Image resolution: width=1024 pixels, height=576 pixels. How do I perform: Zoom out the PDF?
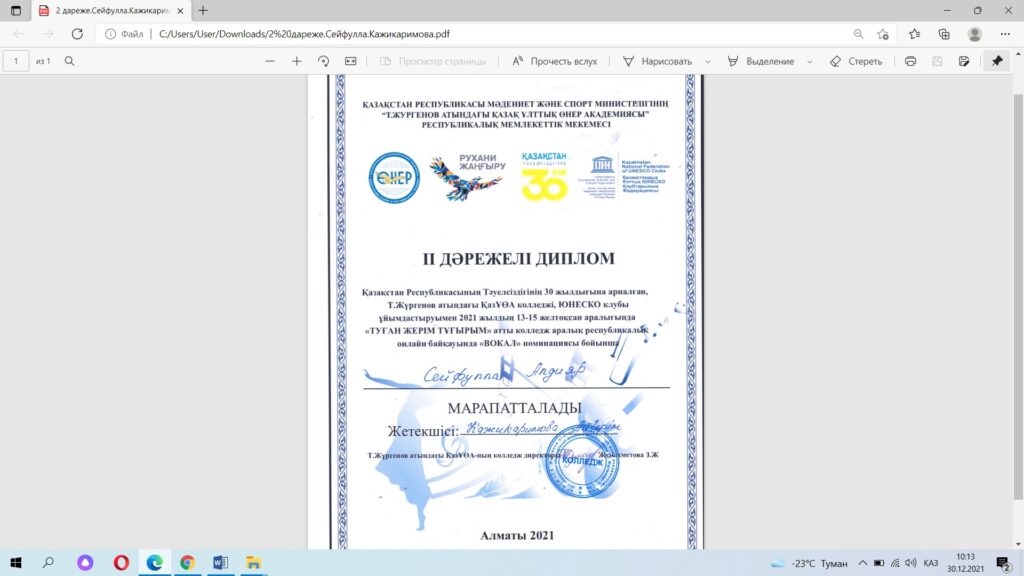[270, 61]
